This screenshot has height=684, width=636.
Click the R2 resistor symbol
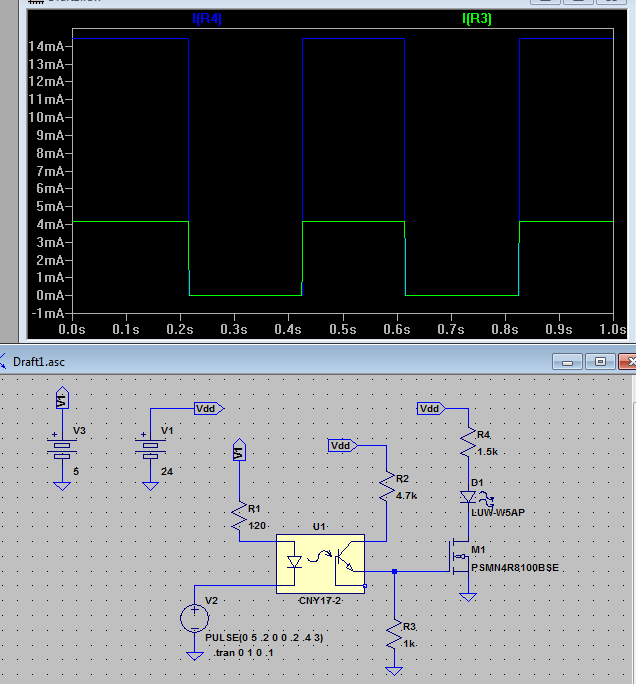[x=386, y=486]
